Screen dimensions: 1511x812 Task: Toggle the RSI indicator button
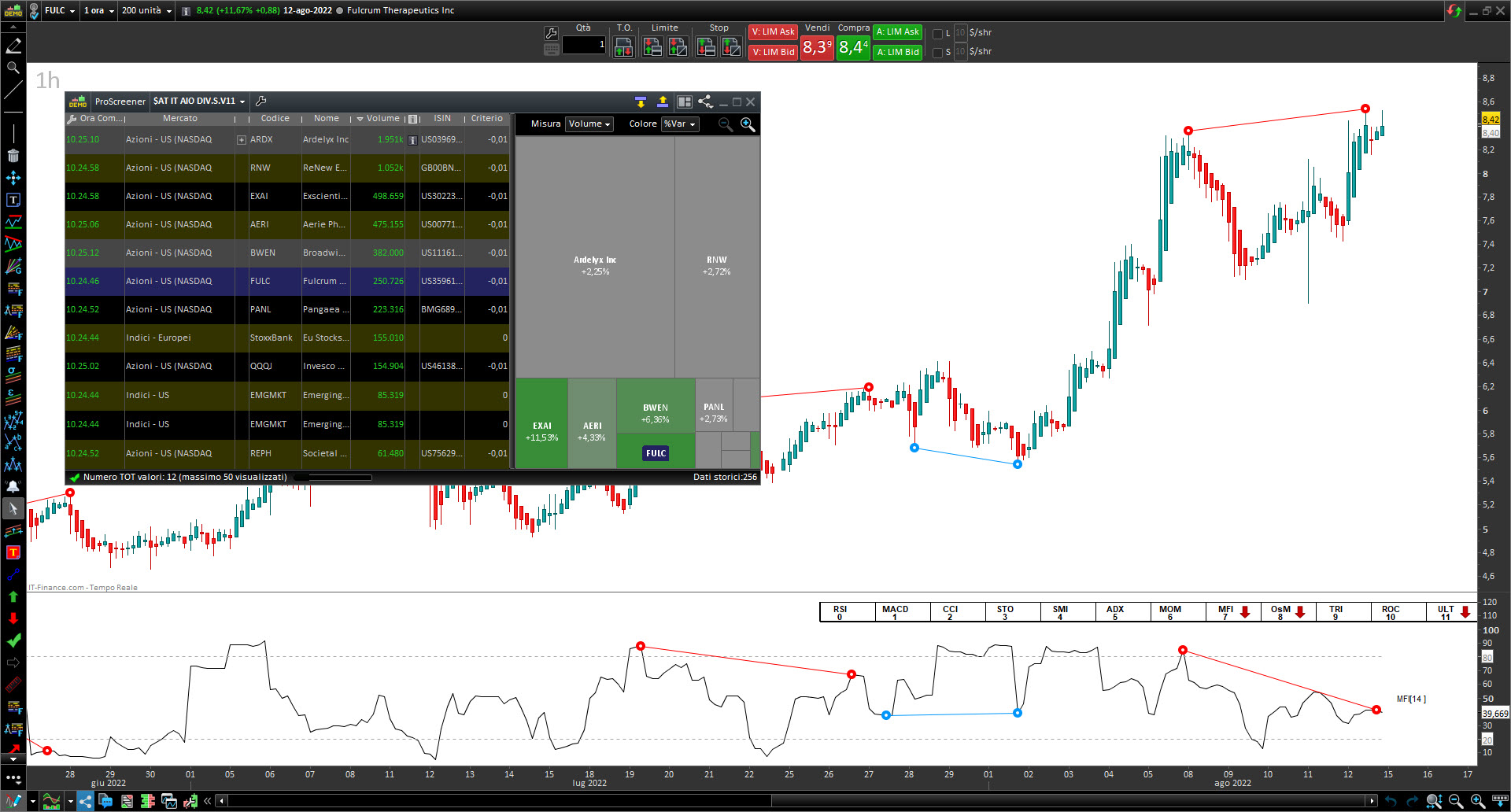pyautogui.click(x=848, y=612)
